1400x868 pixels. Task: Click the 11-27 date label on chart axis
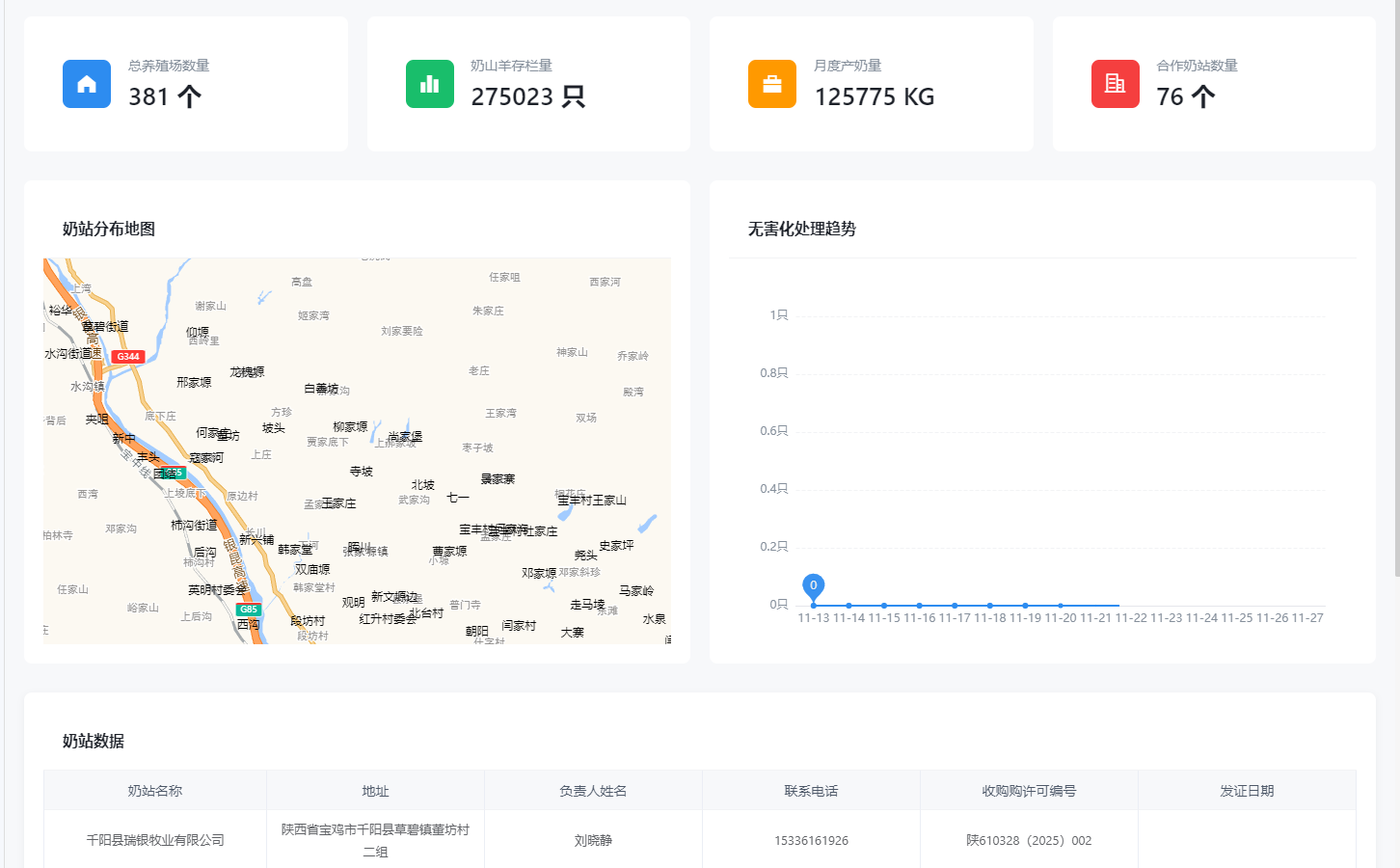[1307, 618]
